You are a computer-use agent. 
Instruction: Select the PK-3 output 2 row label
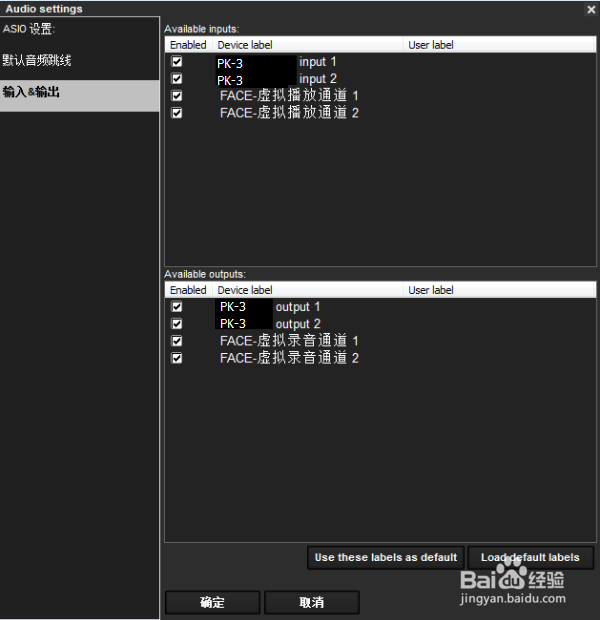268,324
